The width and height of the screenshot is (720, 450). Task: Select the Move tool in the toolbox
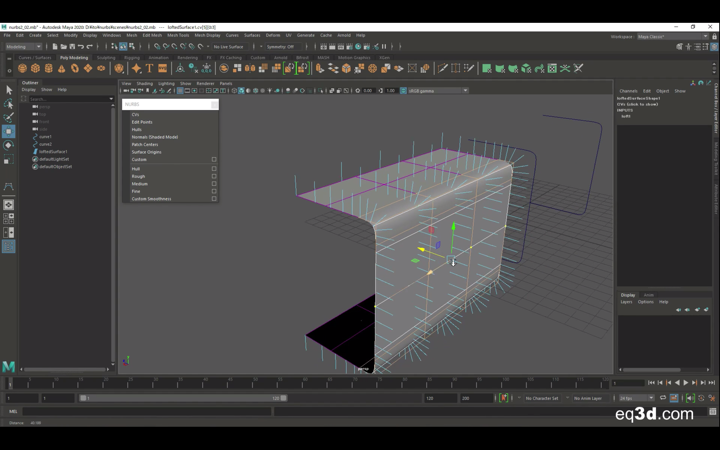[x=8, y=131]
